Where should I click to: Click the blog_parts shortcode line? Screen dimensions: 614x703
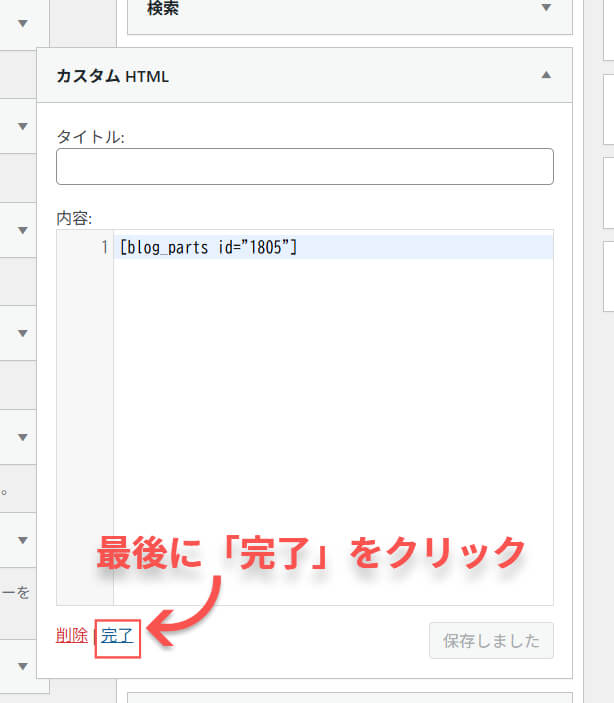tap(208, 248)
